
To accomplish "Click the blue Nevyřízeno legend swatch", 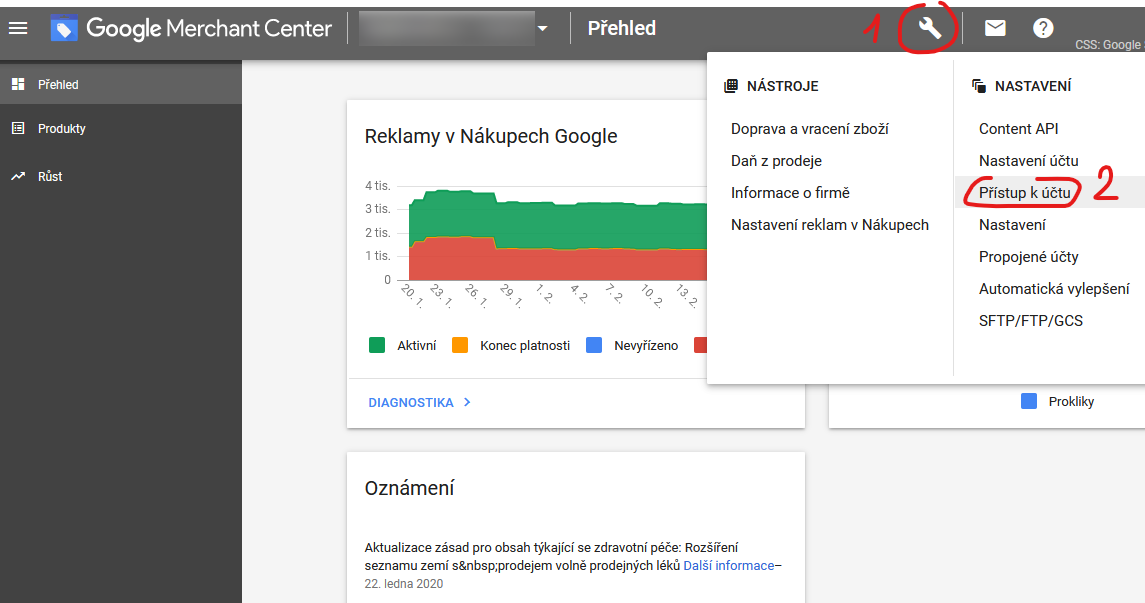I will [x=594, y=345].
